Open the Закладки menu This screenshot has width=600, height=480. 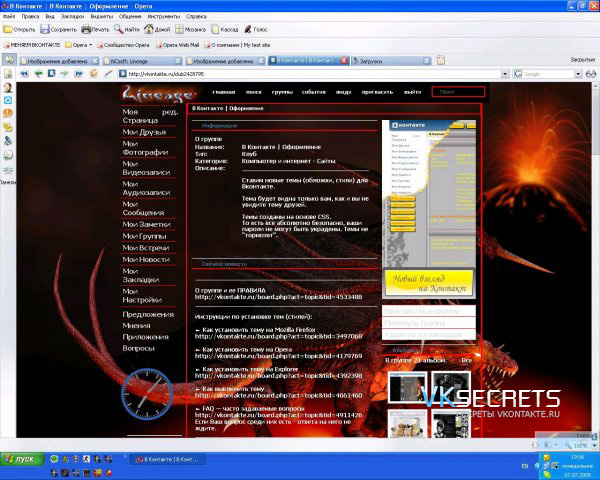tap(72, 16)
